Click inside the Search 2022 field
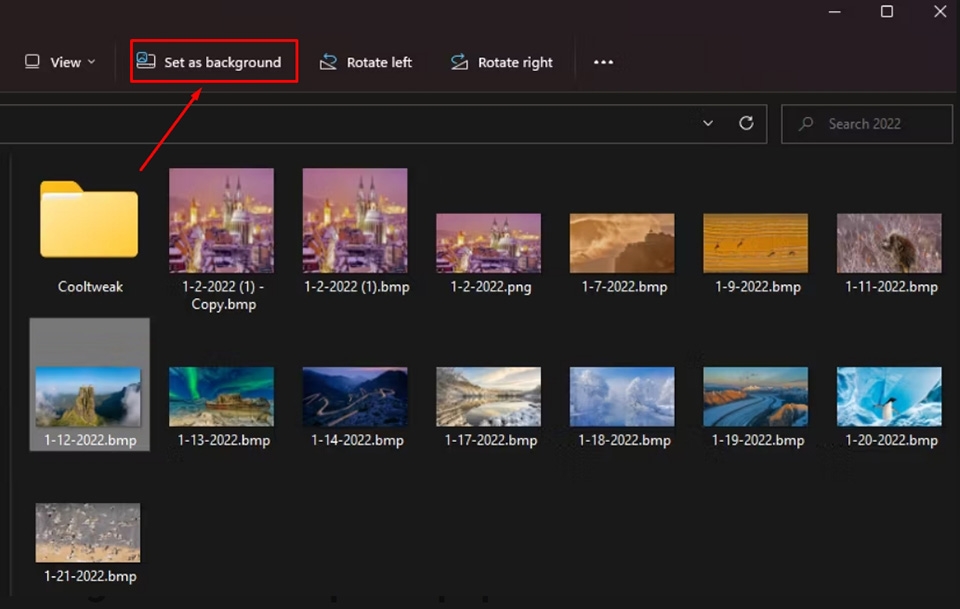960x609 pixels. 867,123
